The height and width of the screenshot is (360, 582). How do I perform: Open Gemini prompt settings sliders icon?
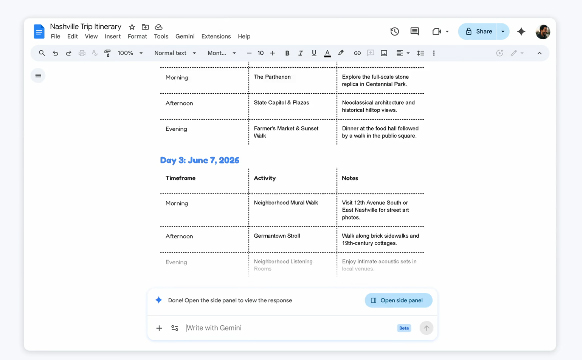pos(174,328)
